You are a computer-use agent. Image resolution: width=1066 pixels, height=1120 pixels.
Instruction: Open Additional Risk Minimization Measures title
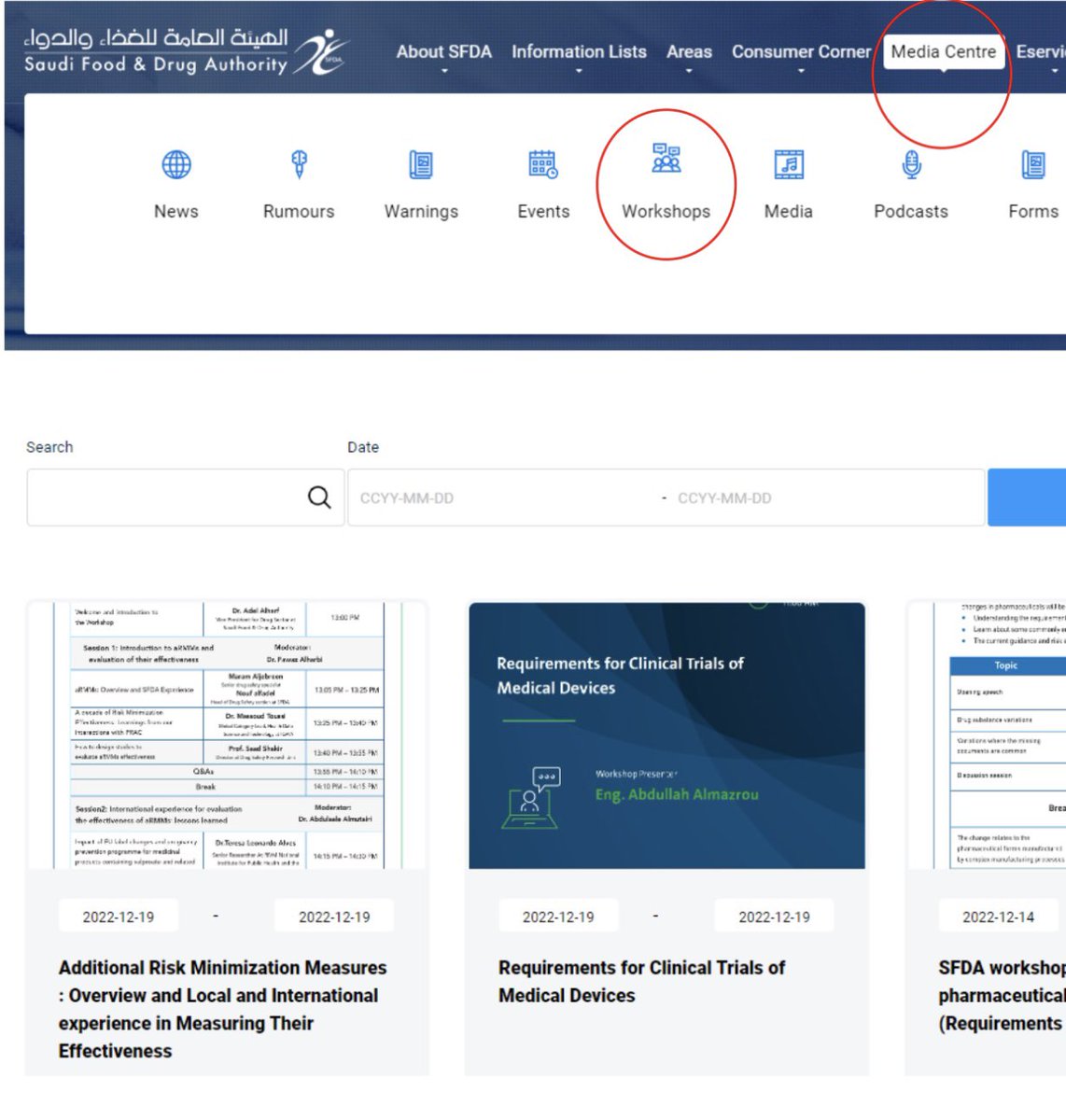[222, 1009]
